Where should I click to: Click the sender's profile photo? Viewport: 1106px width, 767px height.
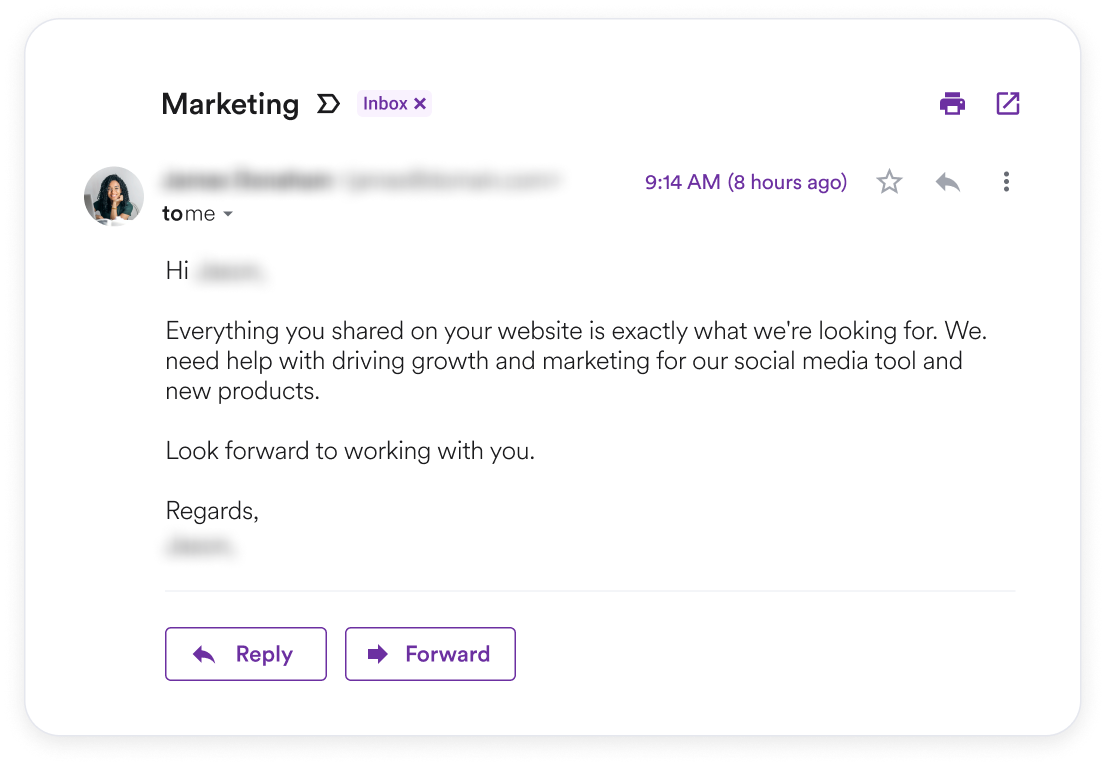[x=114, y=196]
